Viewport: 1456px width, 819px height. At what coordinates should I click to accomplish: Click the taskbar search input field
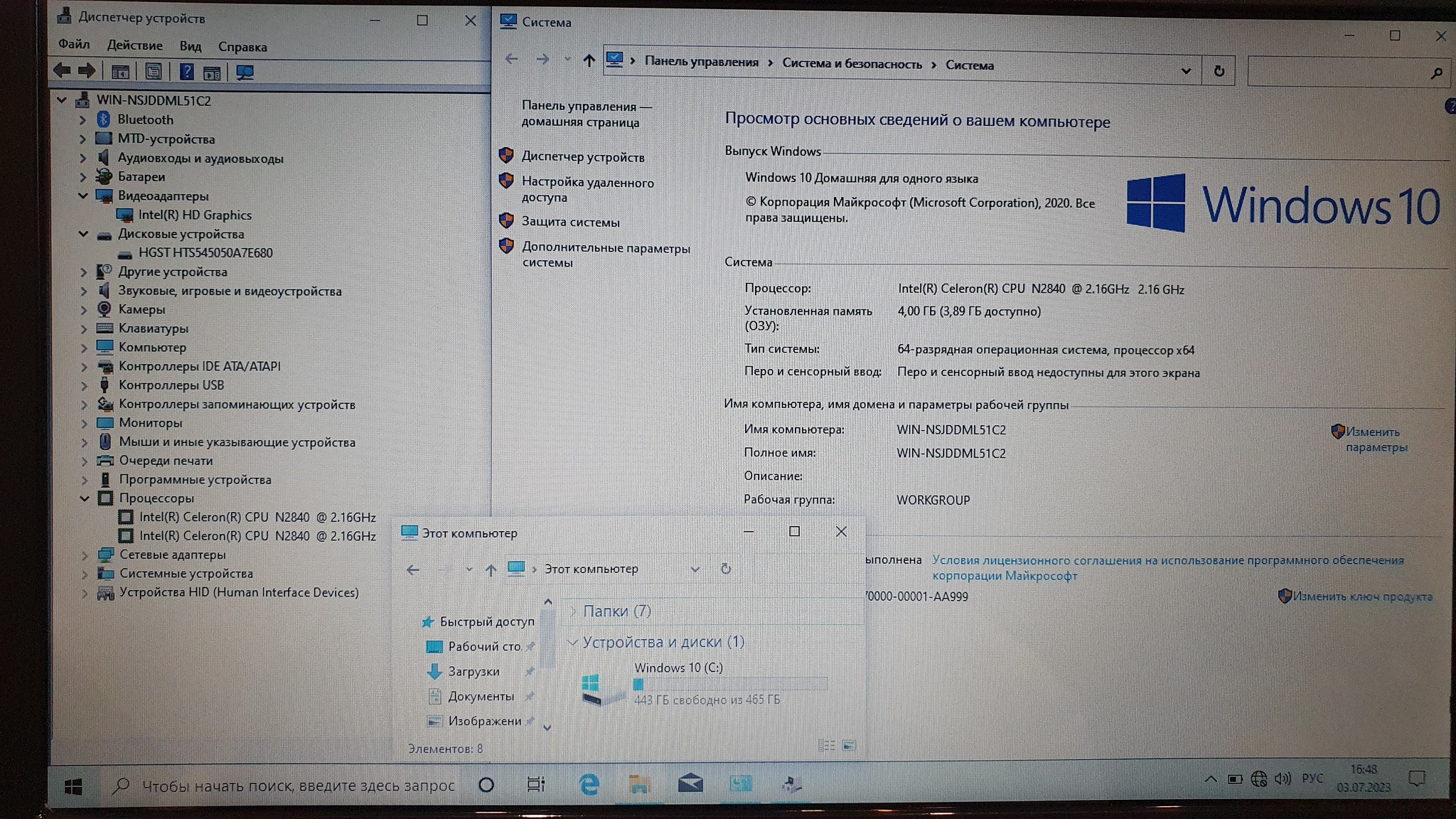(x=297, y=786)
